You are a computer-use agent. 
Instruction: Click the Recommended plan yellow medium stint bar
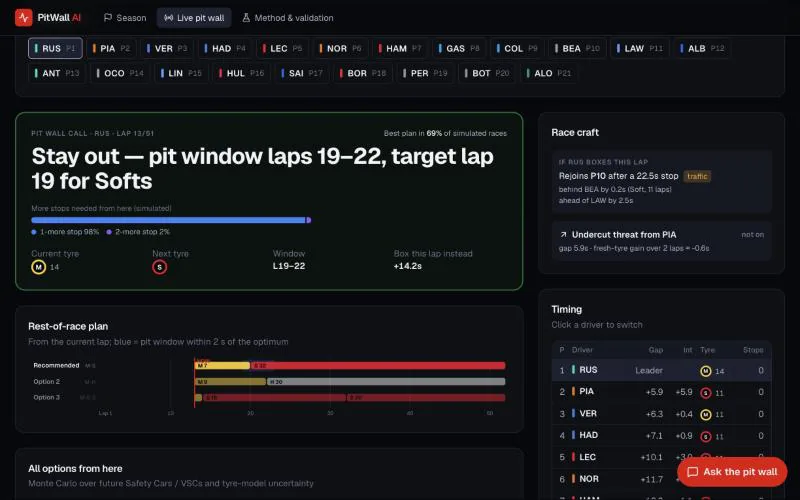click(x=222, y=366)
